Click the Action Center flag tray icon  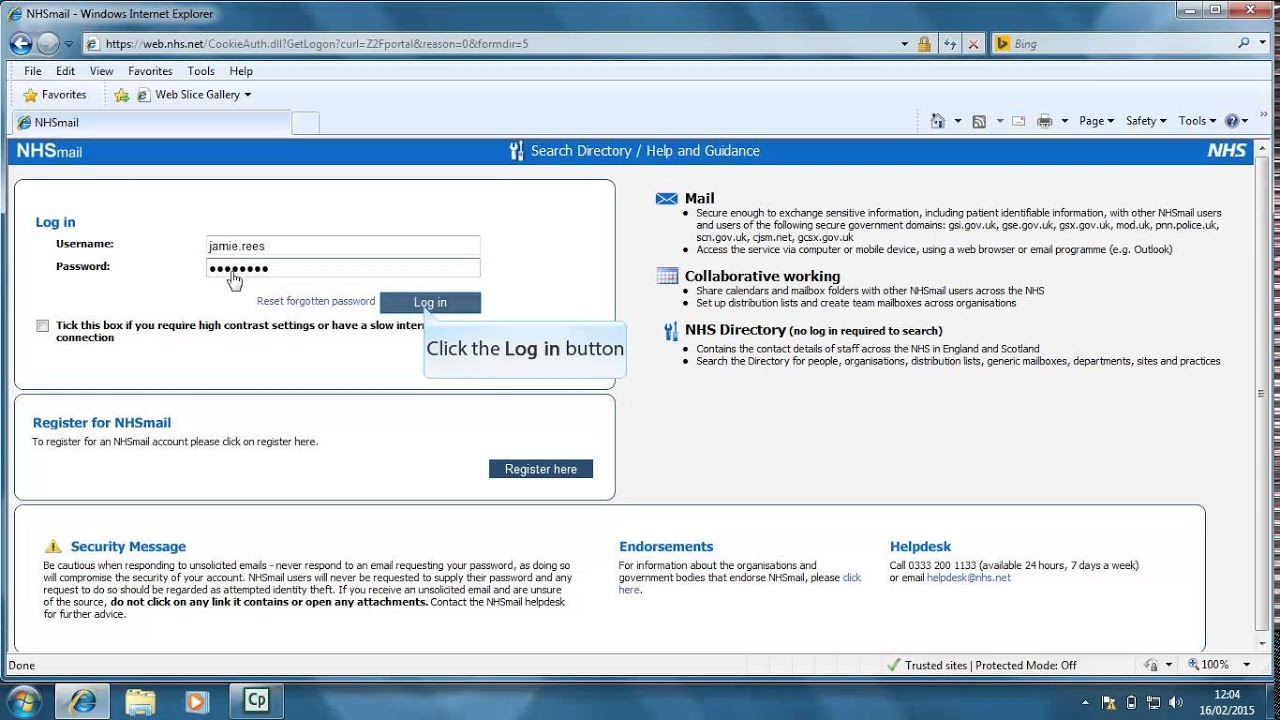[1109, 702]
